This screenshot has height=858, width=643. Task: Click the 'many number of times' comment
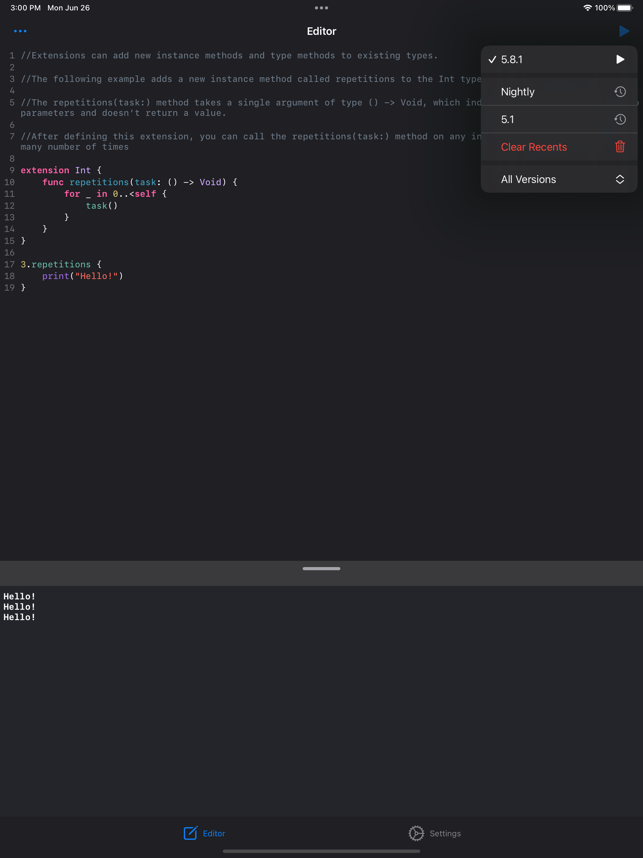click(74, 147)
